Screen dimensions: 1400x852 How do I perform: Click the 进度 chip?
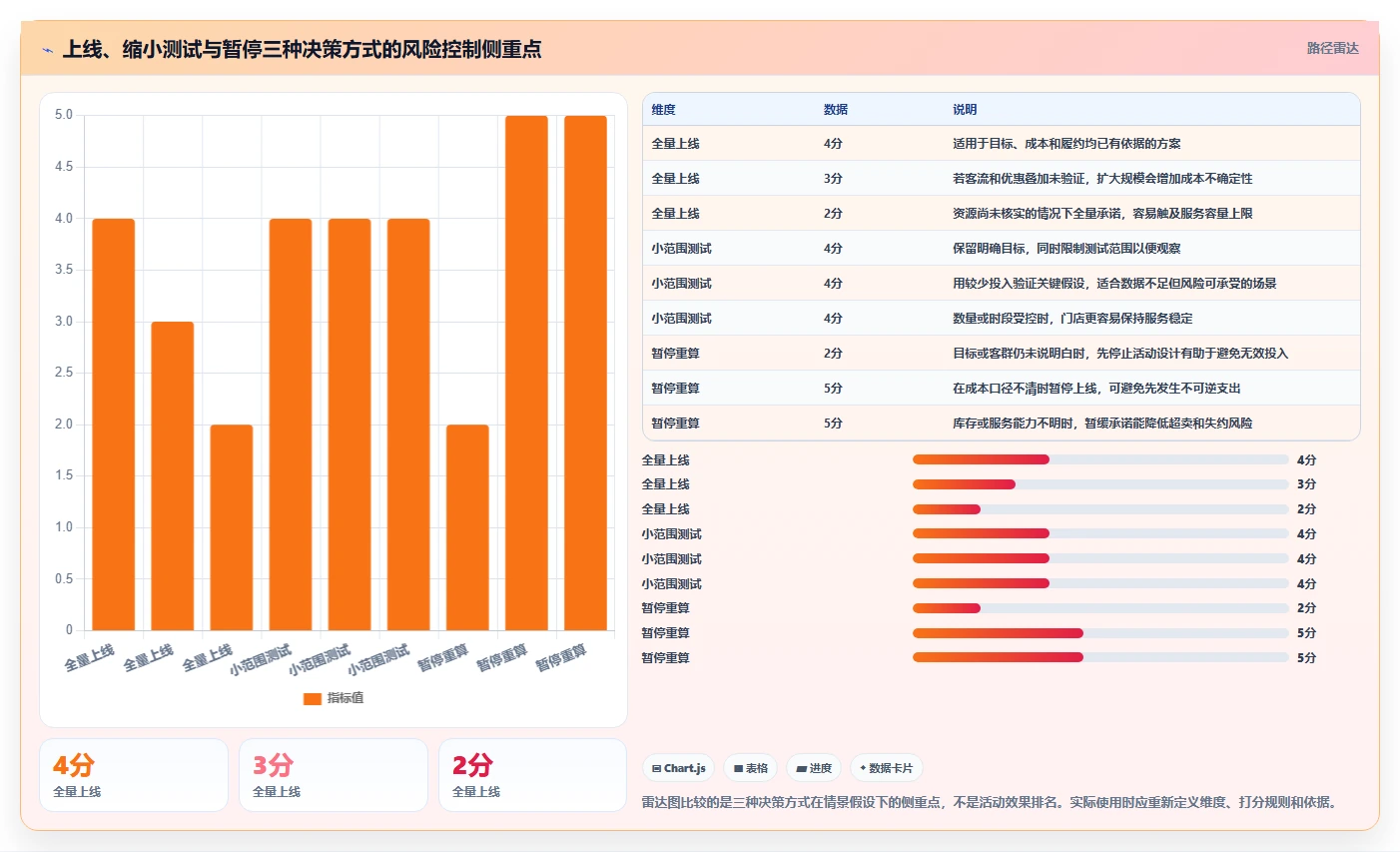coord(814,768)
